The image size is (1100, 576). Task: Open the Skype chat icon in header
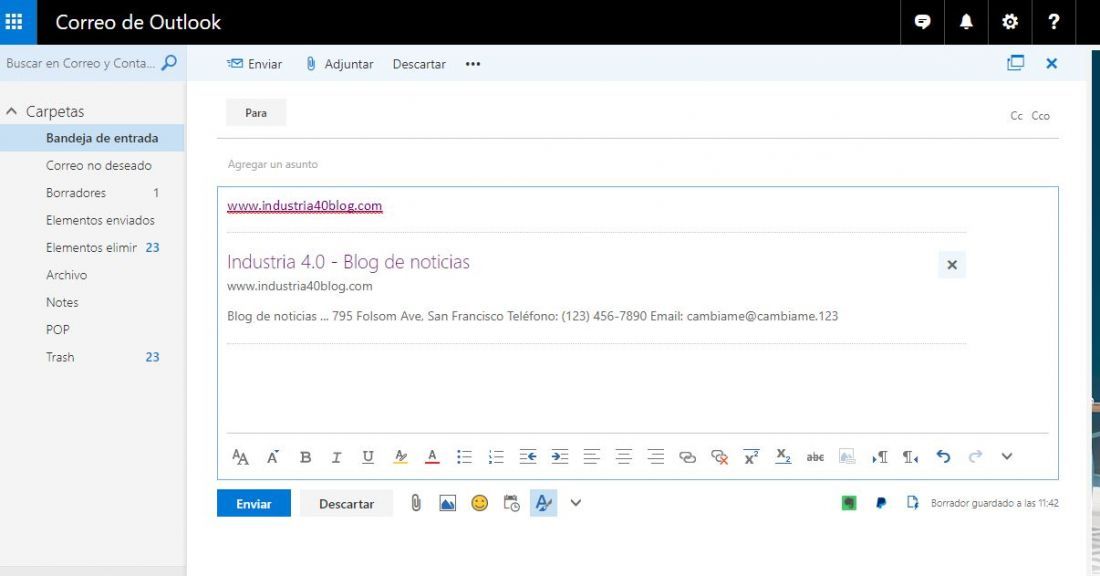point(923,22)
